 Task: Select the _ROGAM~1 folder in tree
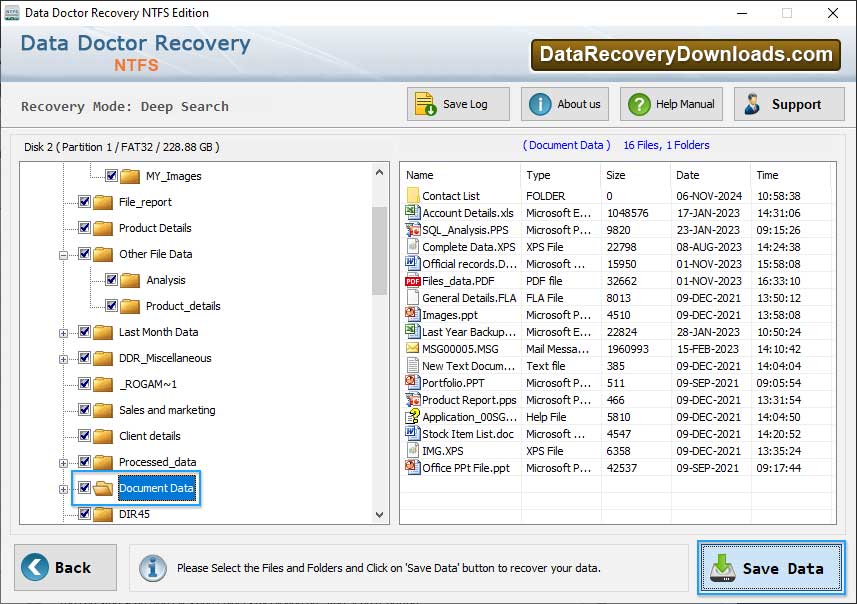pos(148,384)
